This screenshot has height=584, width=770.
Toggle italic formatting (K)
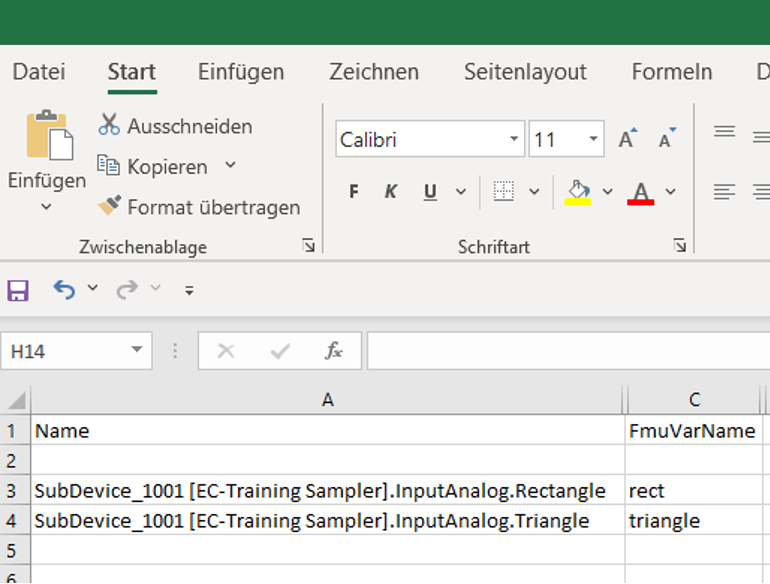coord(391,192)
